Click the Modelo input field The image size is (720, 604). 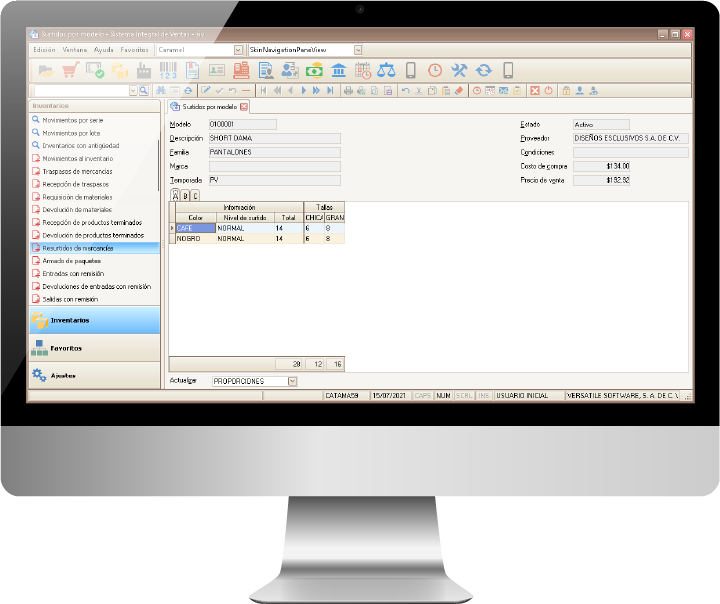point(242,124)
